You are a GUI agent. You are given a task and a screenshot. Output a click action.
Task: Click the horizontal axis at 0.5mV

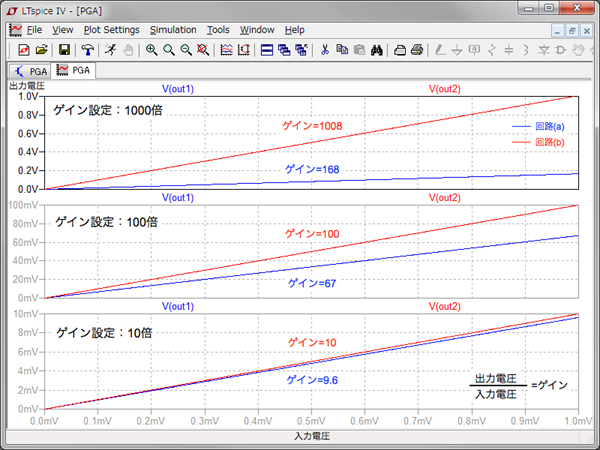[312, 422]
